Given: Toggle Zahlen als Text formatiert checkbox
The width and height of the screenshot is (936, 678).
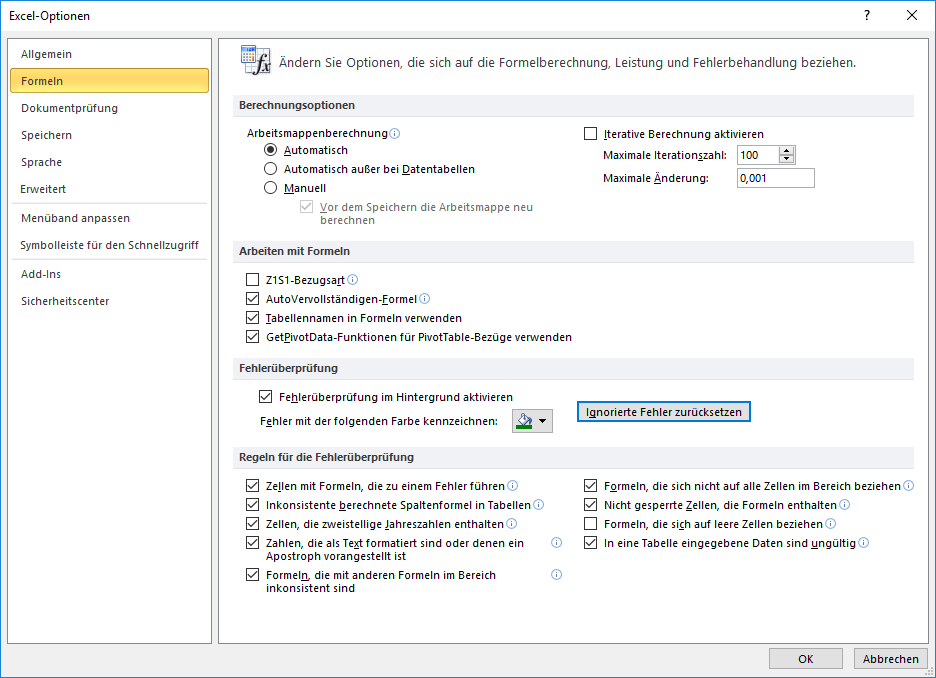Looking at the screenshot, I should pyautogui.click(x=253, y=543).
